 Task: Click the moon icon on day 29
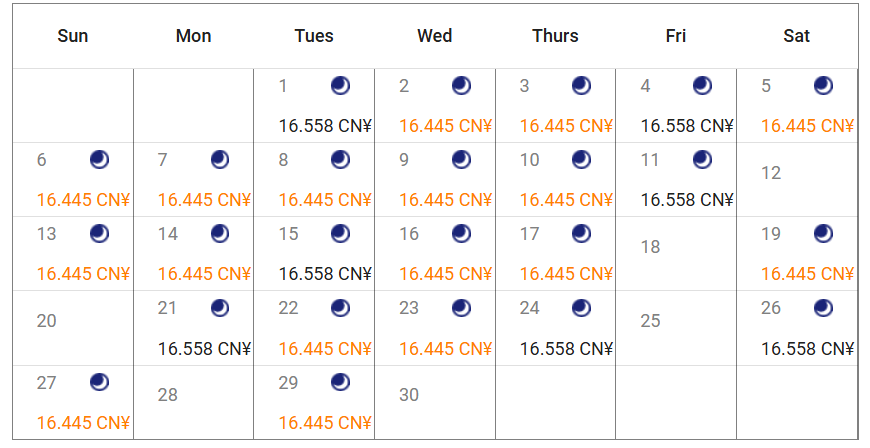pos(341,382)
